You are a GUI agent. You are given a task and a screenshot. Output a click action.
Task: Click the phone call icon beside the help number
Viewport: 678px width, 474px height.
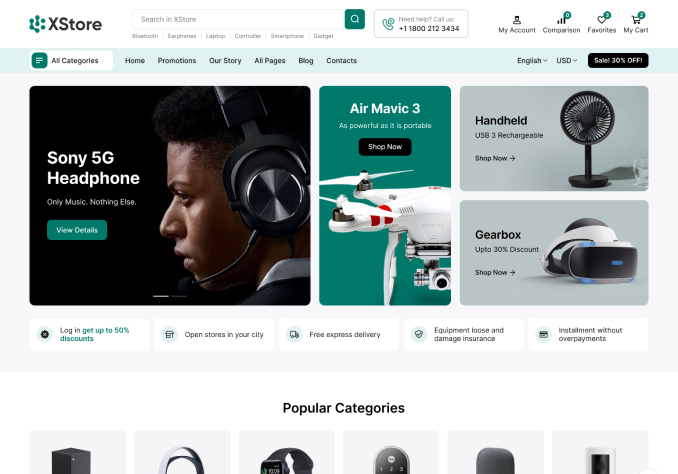point(388,24)
